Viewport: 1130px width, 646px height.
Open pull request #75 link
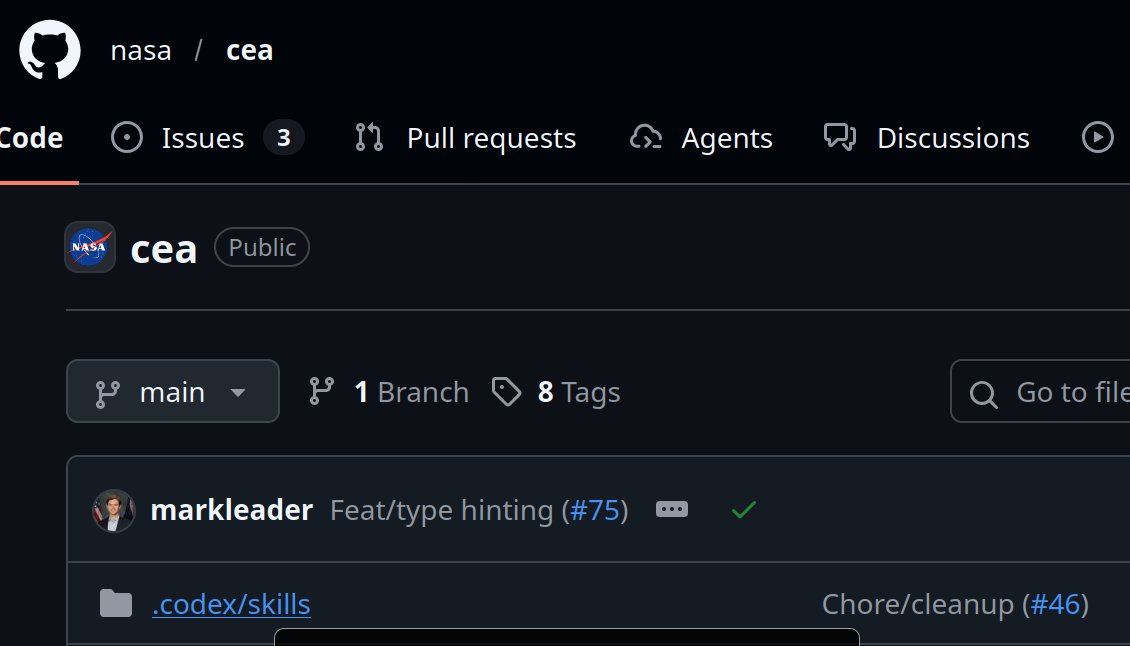[595, 510]
